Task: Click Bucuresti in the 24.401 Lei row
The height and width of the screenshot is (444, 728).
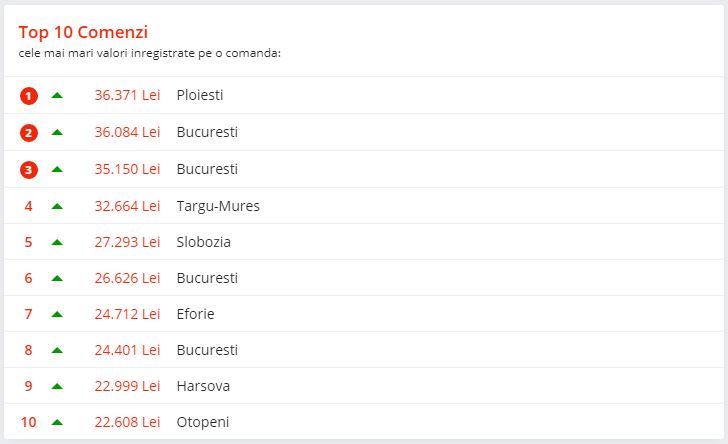Action: [x=207, y=350]
